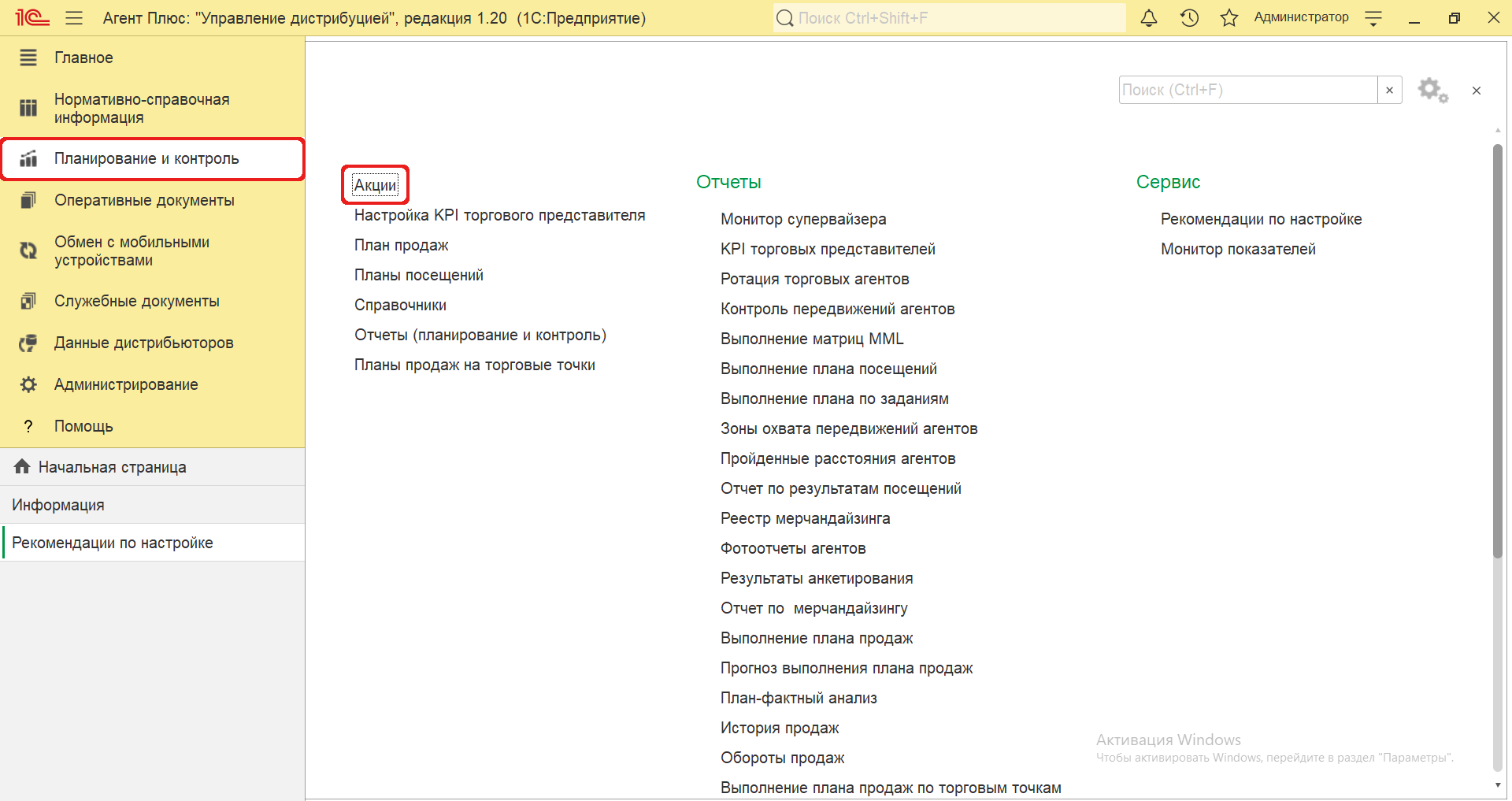Open Оперативные документы section
1512x801 pixels.
(152, 200)
